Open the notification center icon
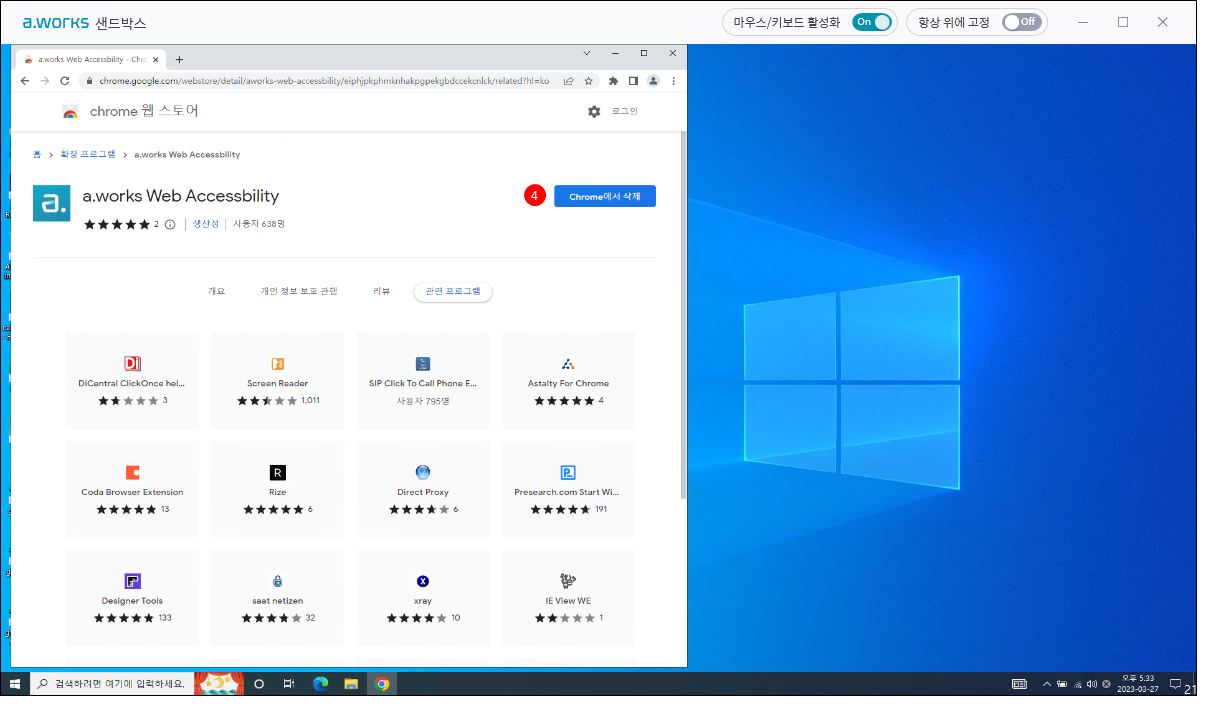The width and height of the screenshot is (1208, 708). pyautogui.click(x=1176, y=684)
